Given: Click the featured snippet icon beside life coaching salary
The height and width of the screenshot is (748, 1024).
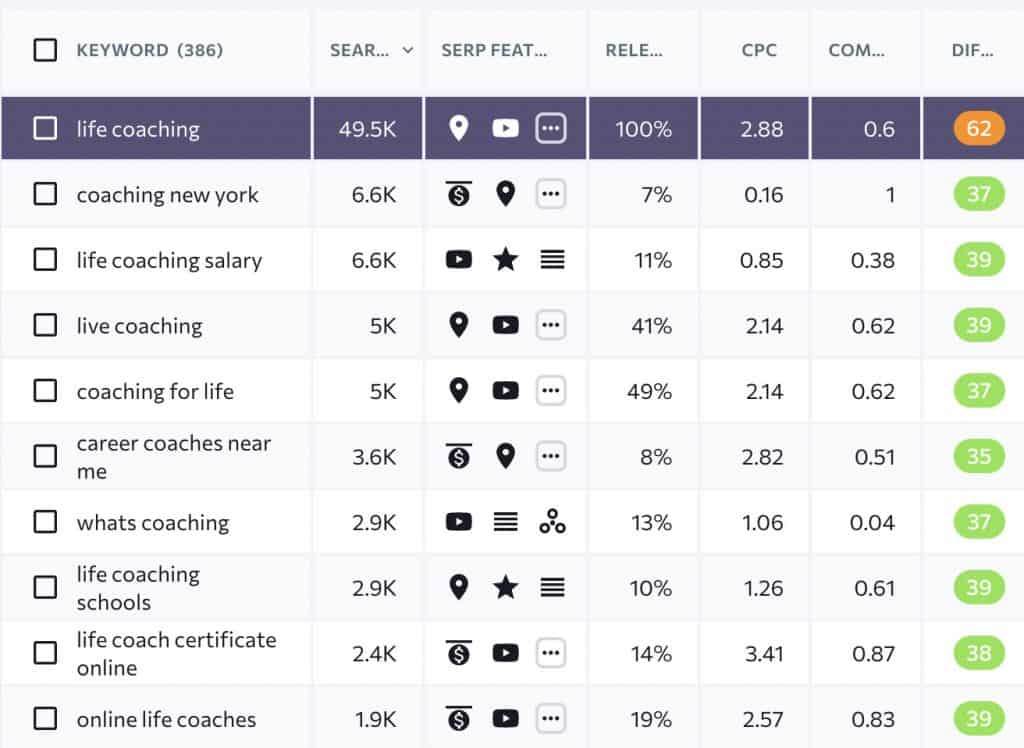Looking at the screenshot, I should 553,259.
